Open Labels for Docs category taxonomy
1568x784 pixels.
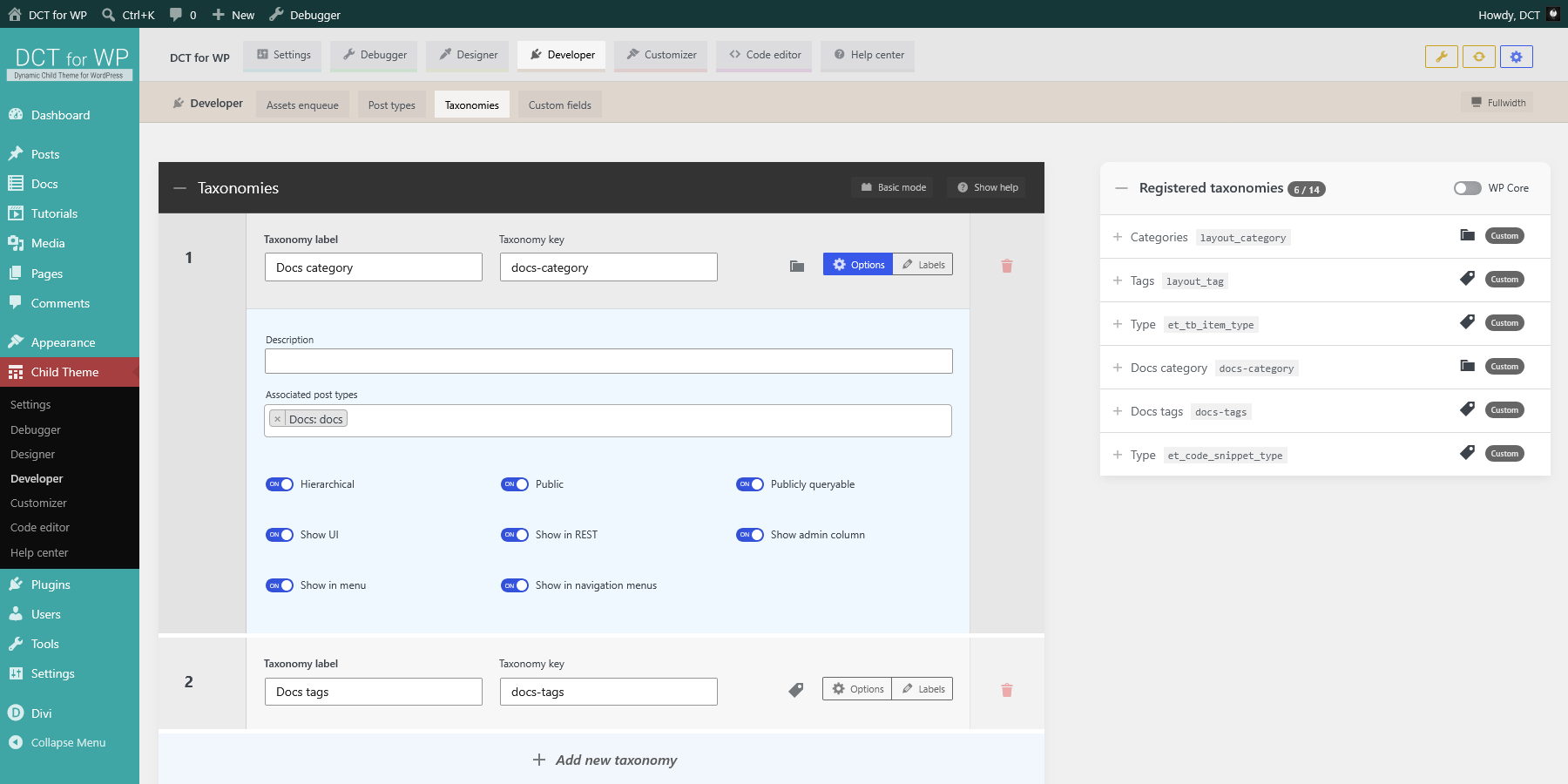923,265
